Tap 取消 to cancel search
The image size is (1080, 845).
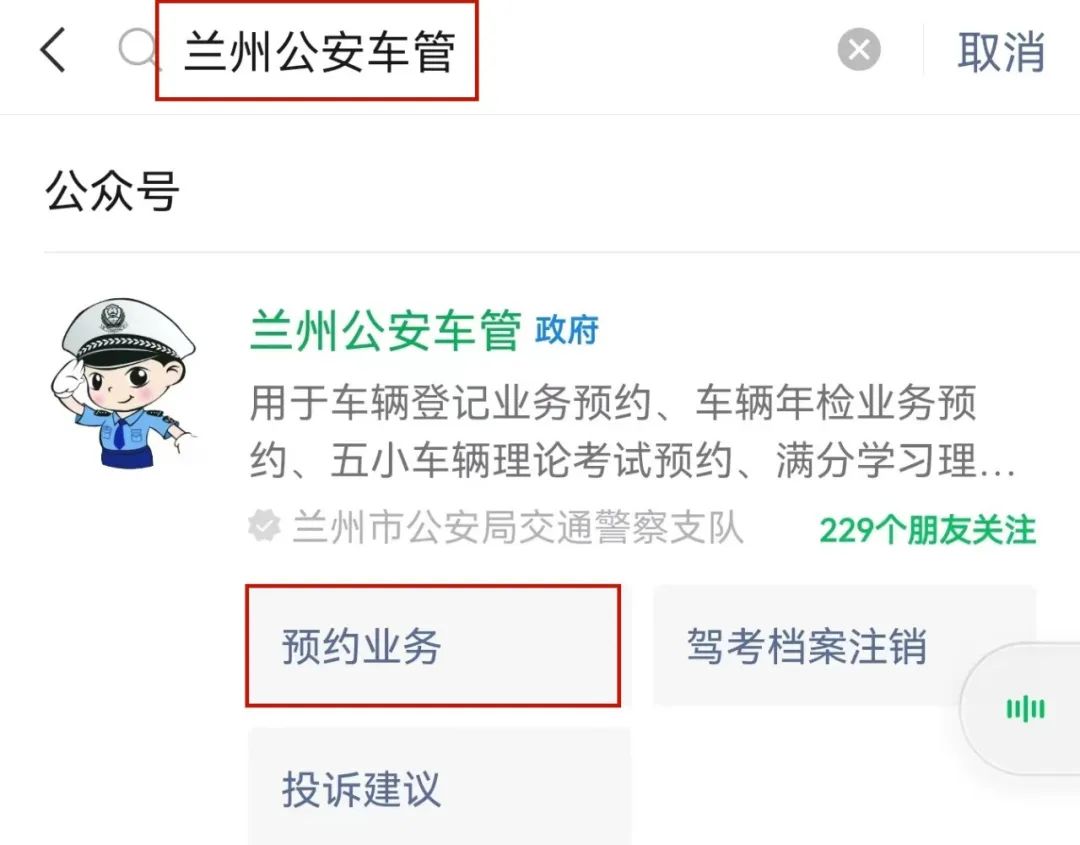1000,51
